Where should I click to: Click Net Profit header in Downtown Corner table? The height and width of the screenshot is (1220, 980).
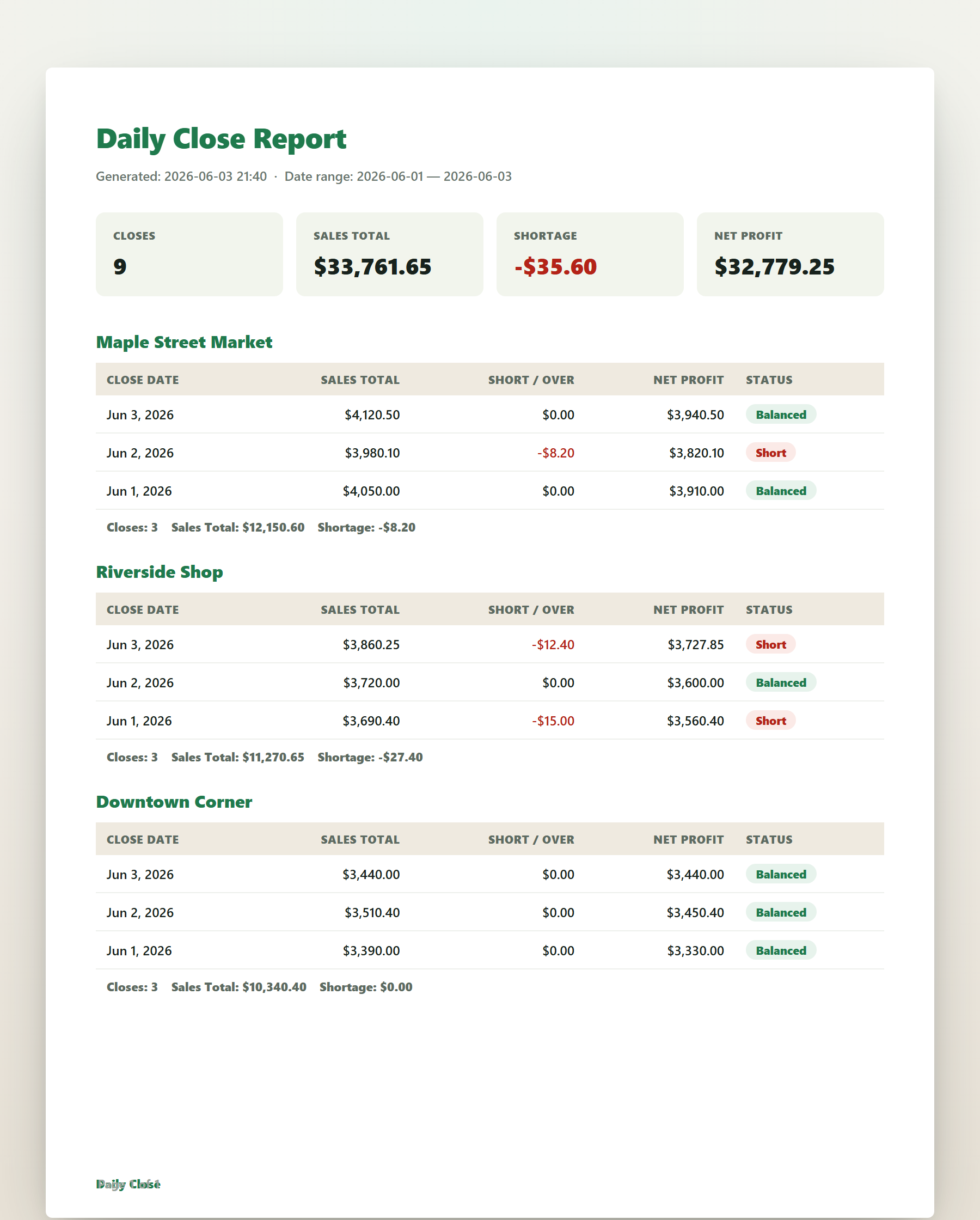point(688,839)
